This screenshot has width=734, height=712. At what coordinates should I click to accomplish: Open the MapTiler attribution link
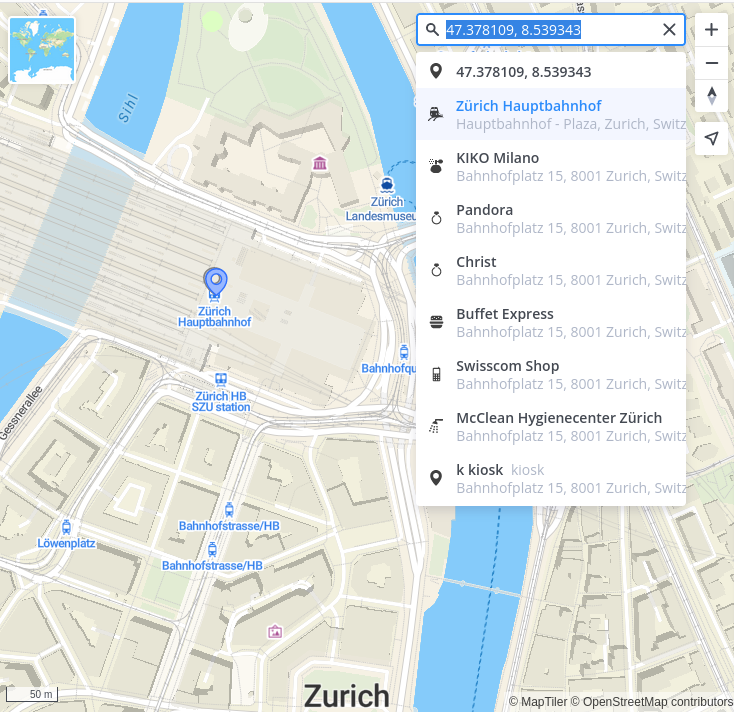[x=544, y=702]
